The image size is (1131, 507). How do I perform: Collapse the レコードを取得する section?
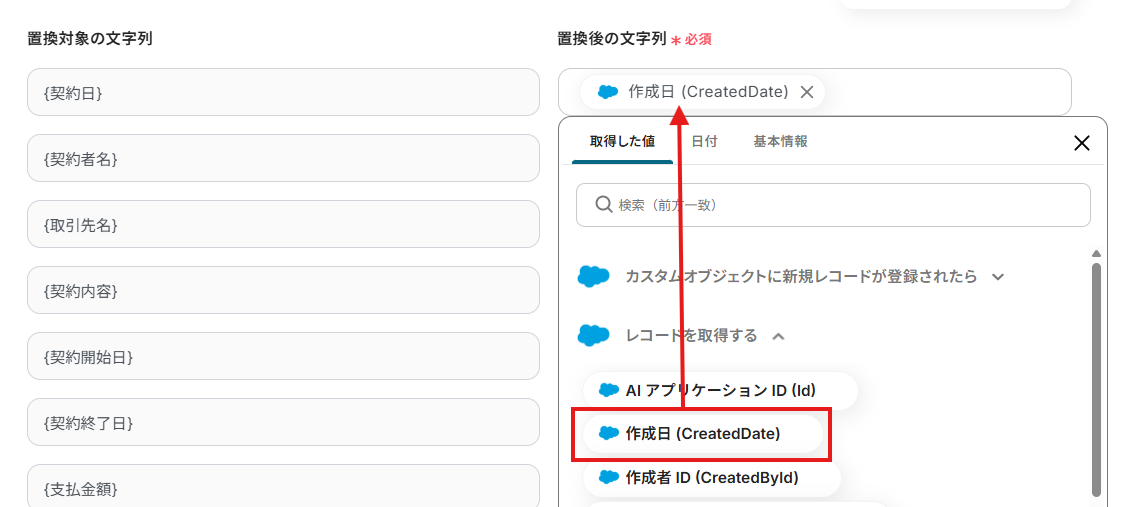(778, 336)
